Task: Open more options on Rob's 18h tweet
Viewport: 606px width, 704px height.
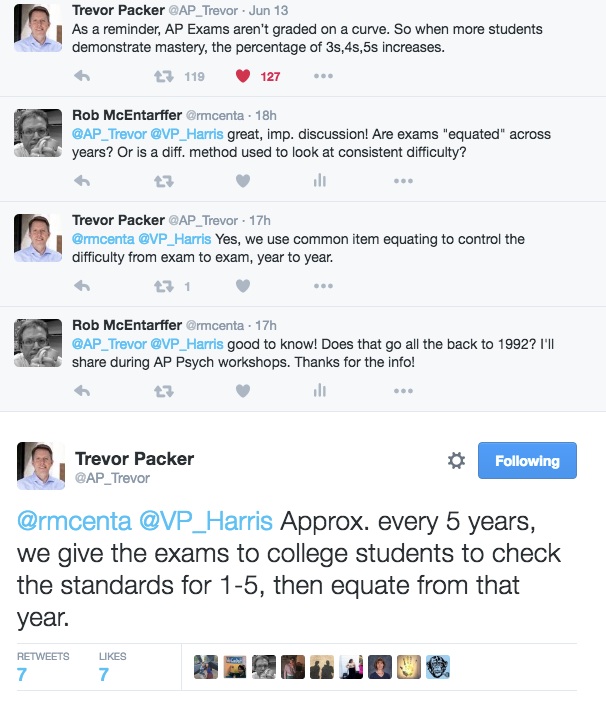Action: point(403,181)
